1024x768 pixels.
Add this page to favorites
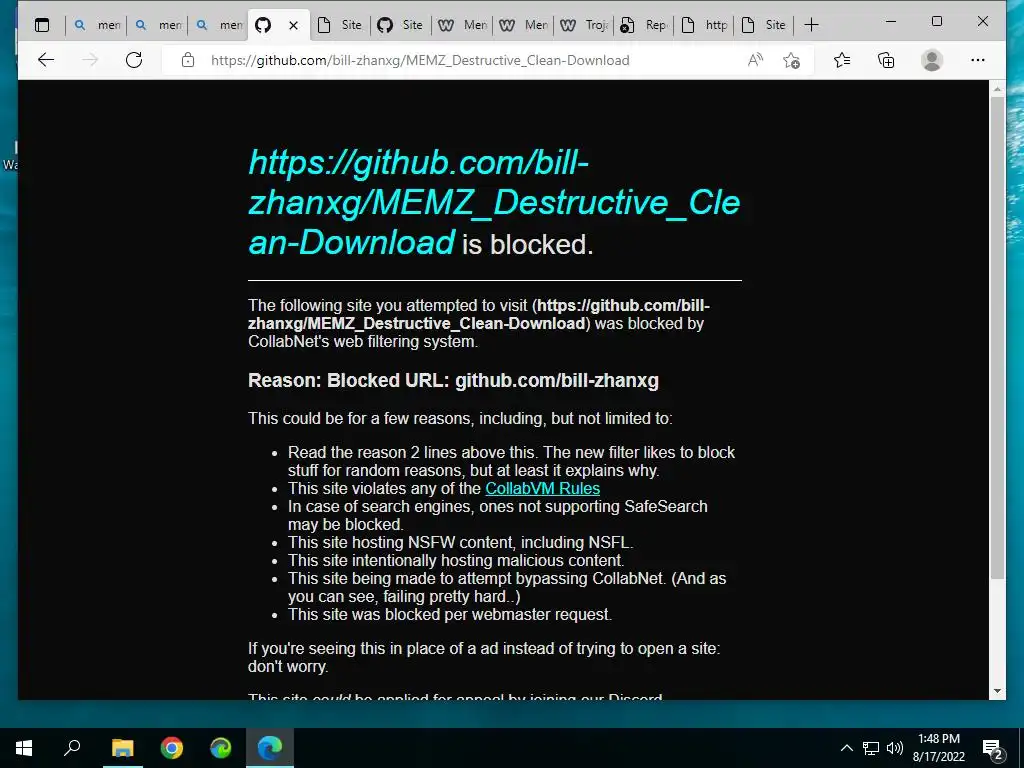tap(792, 60)
